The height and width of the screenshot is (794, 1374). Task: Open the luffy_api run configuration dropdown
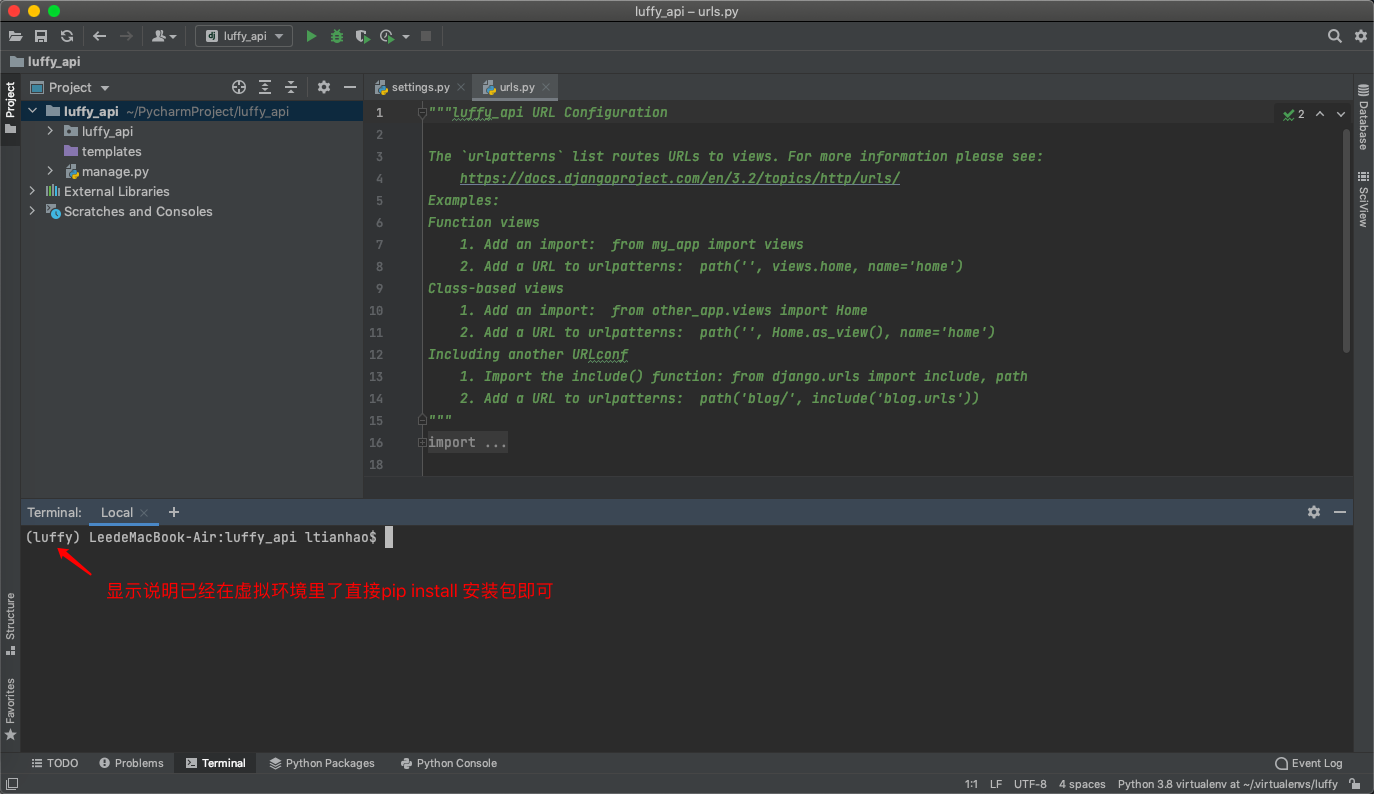pos(244,36)
